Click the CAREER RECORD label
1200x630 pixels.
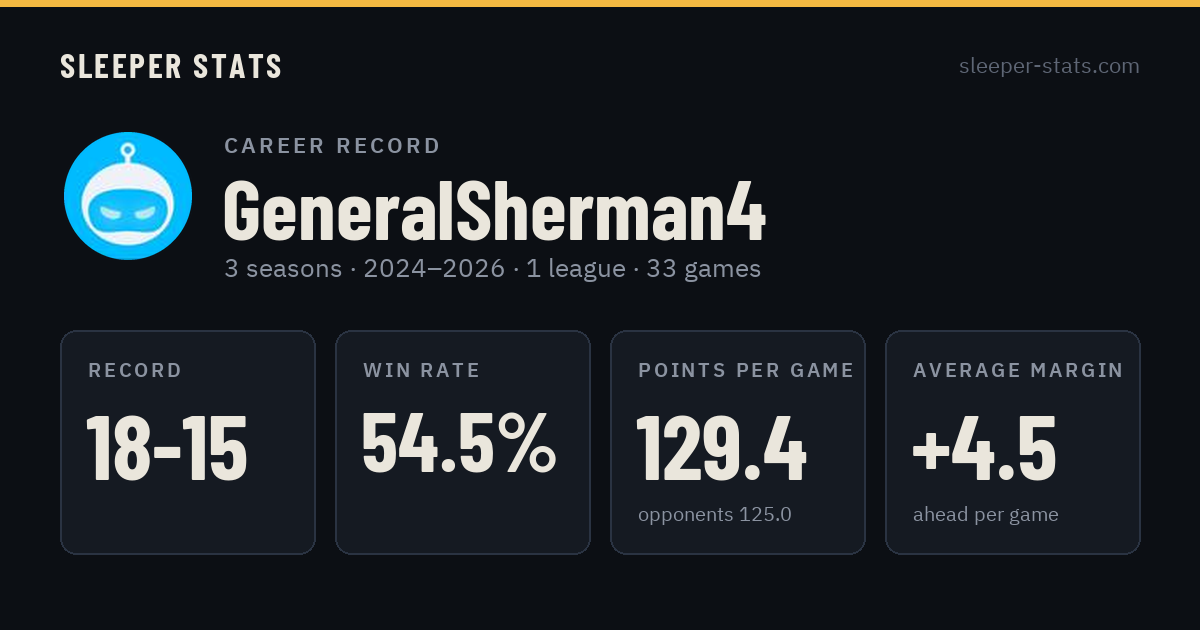[332, 146]
